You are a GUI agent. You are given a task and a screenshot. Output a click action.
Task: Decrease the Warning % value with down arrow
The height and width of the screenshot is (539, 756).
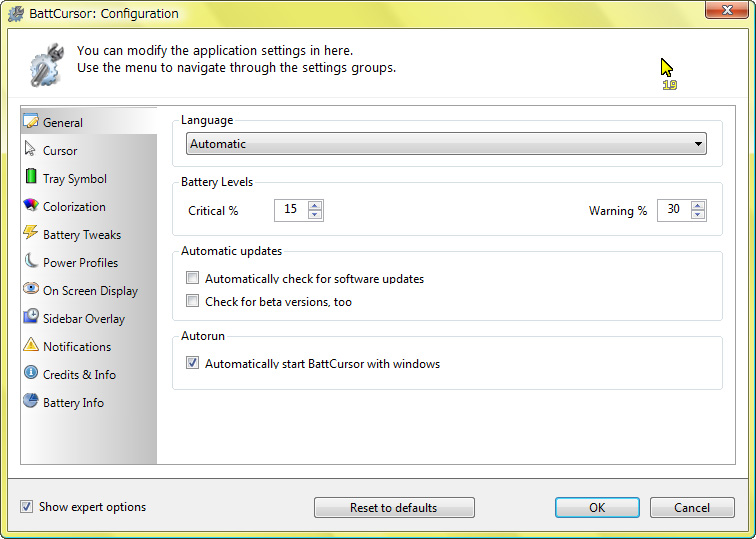[698, 215]
